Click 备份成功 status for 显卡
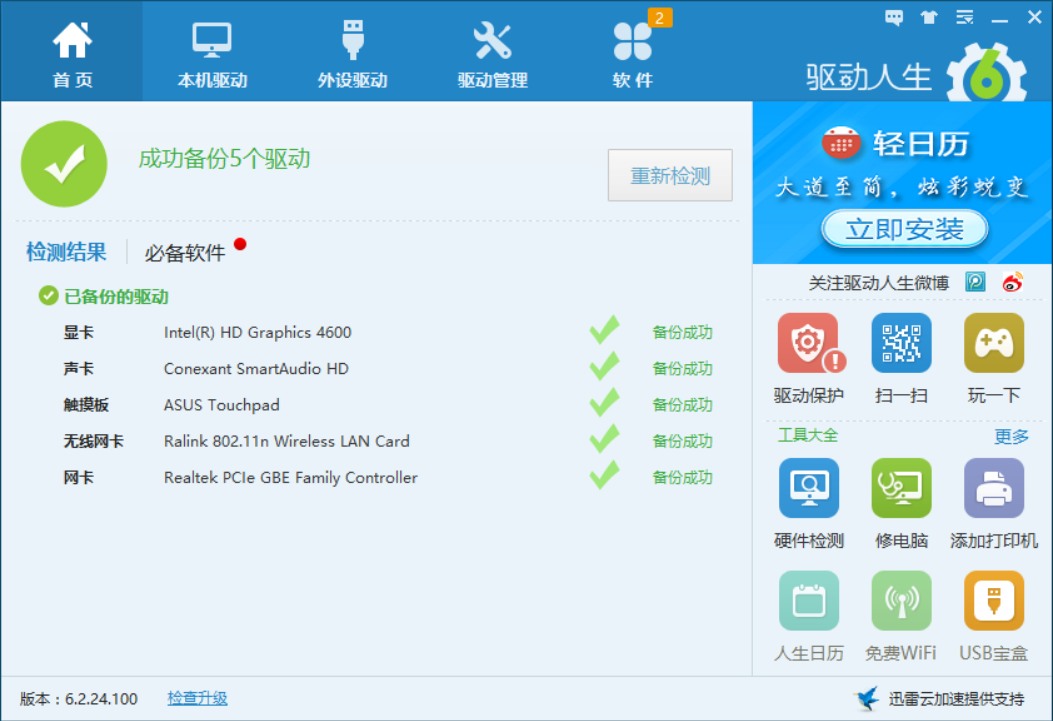This screenshot has width=1053, height=721. pyautogui.click(x=682, y=332)
